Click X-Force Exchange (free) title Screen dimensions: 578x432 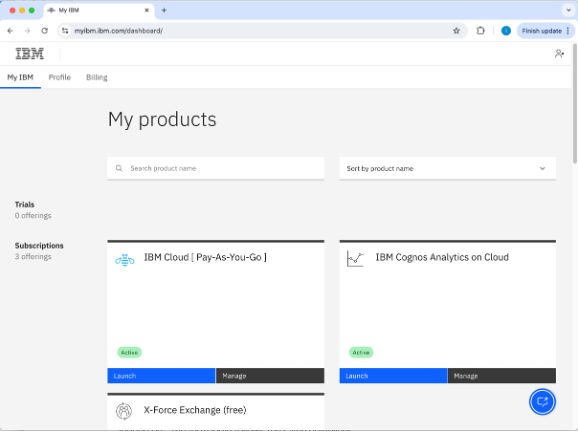pyautogui.click(x=195, y=410)
